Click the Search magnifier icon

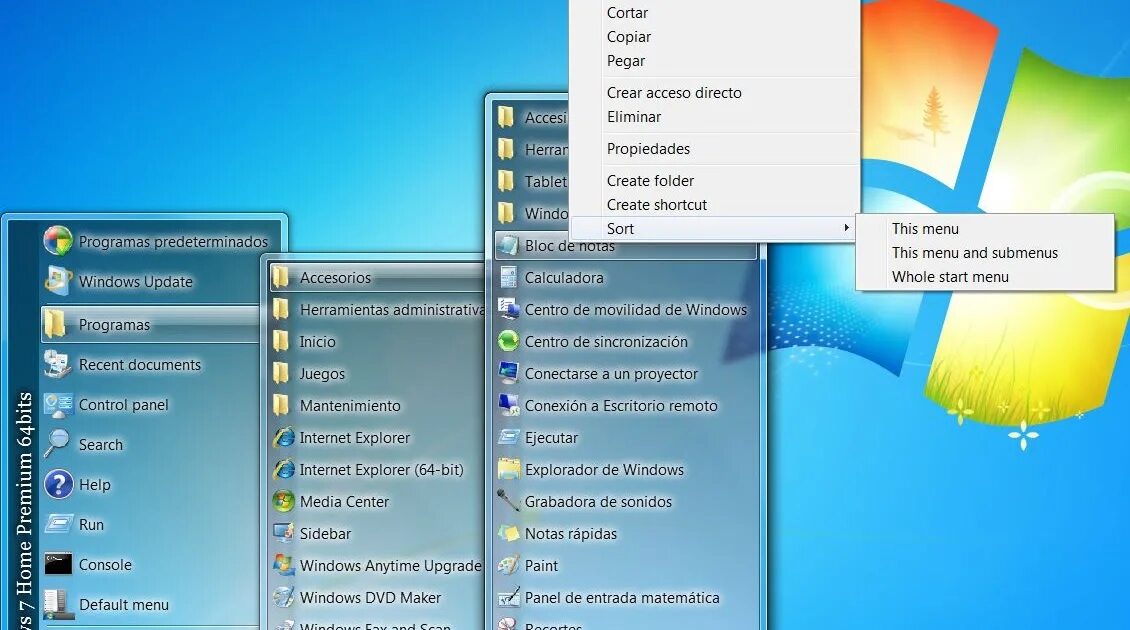(x=56, y=444)
